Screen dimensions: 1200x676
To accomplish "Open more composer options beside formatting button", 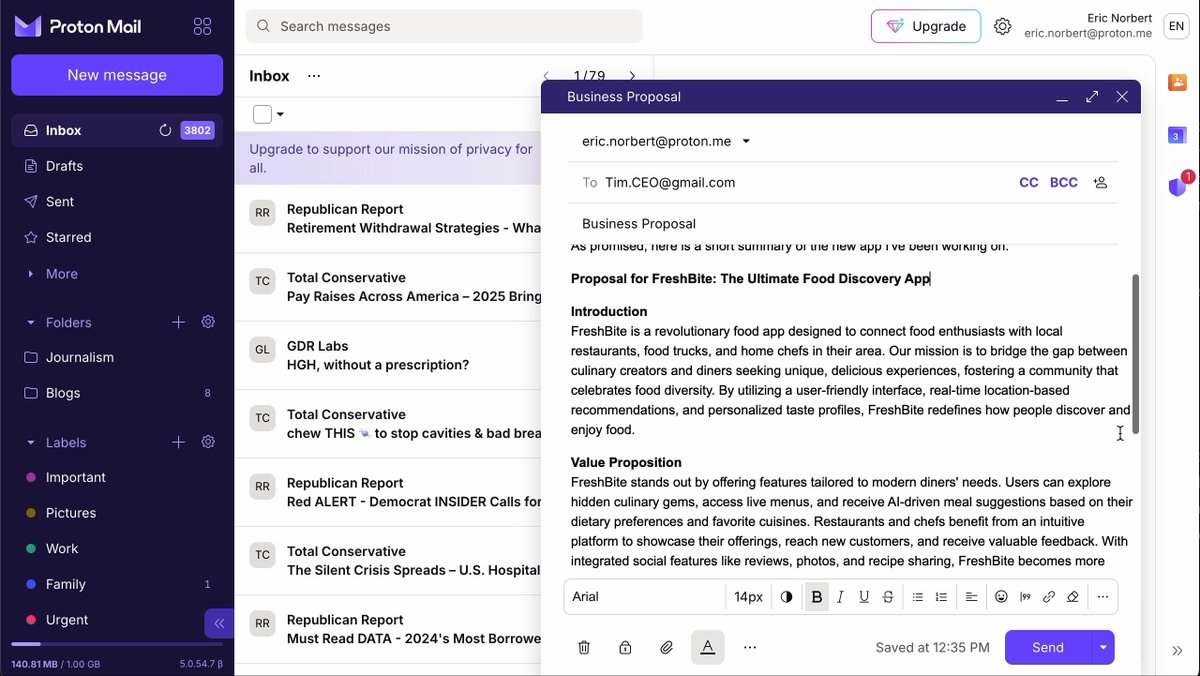I will (750, 647).
